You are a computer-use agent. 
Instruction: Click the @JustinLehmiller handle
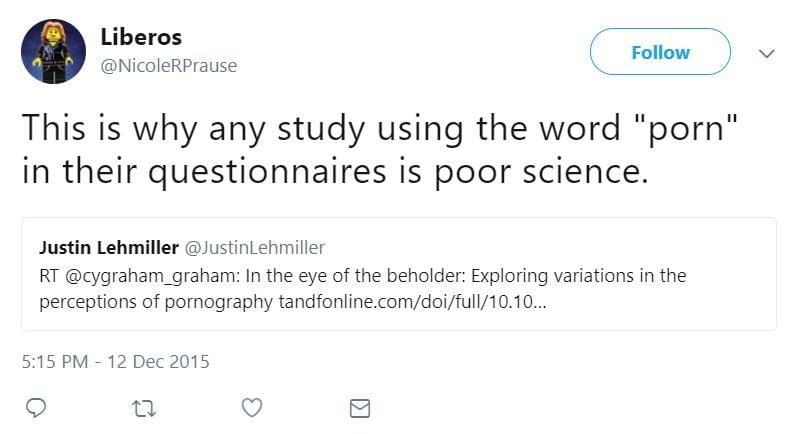pos(256,247)
